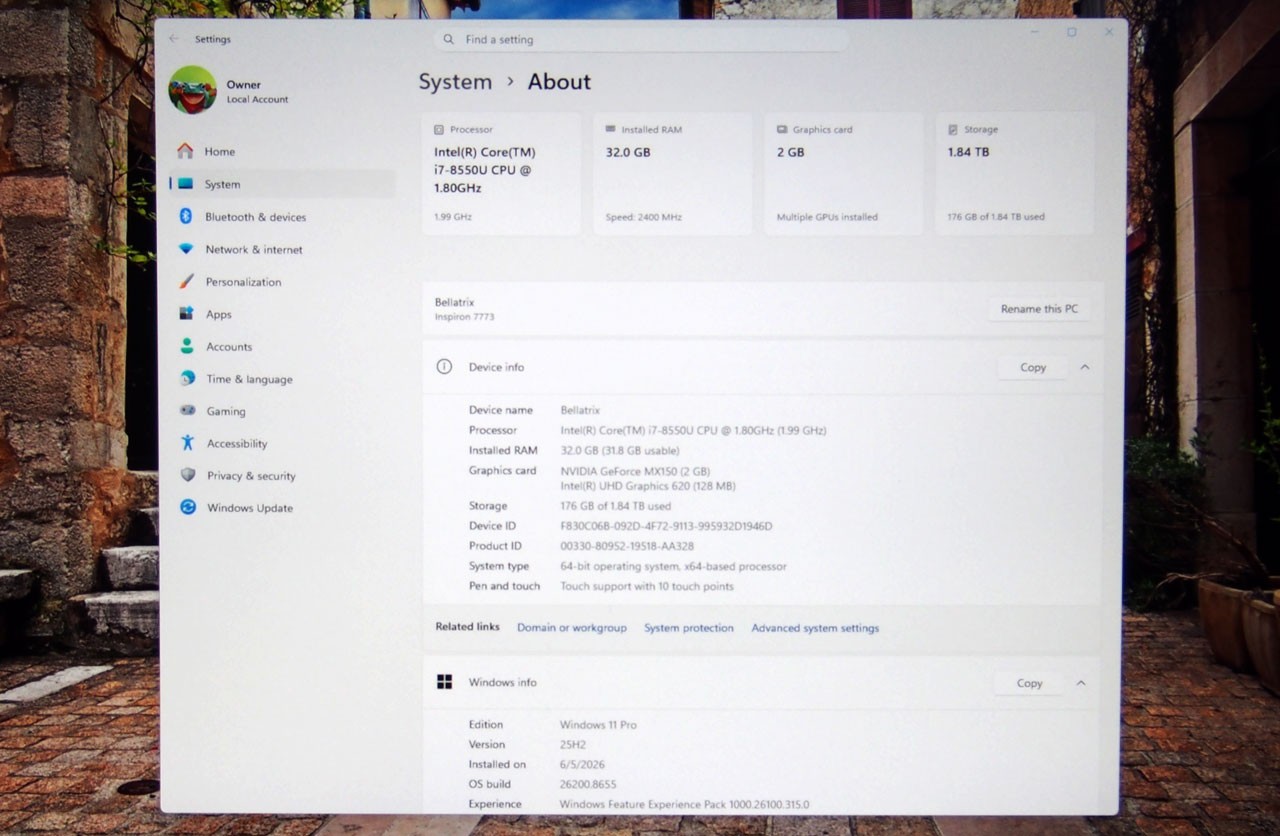The image size is (1280, 836).
Task: Open Advanced system settings link
Action: pos(815,628)
